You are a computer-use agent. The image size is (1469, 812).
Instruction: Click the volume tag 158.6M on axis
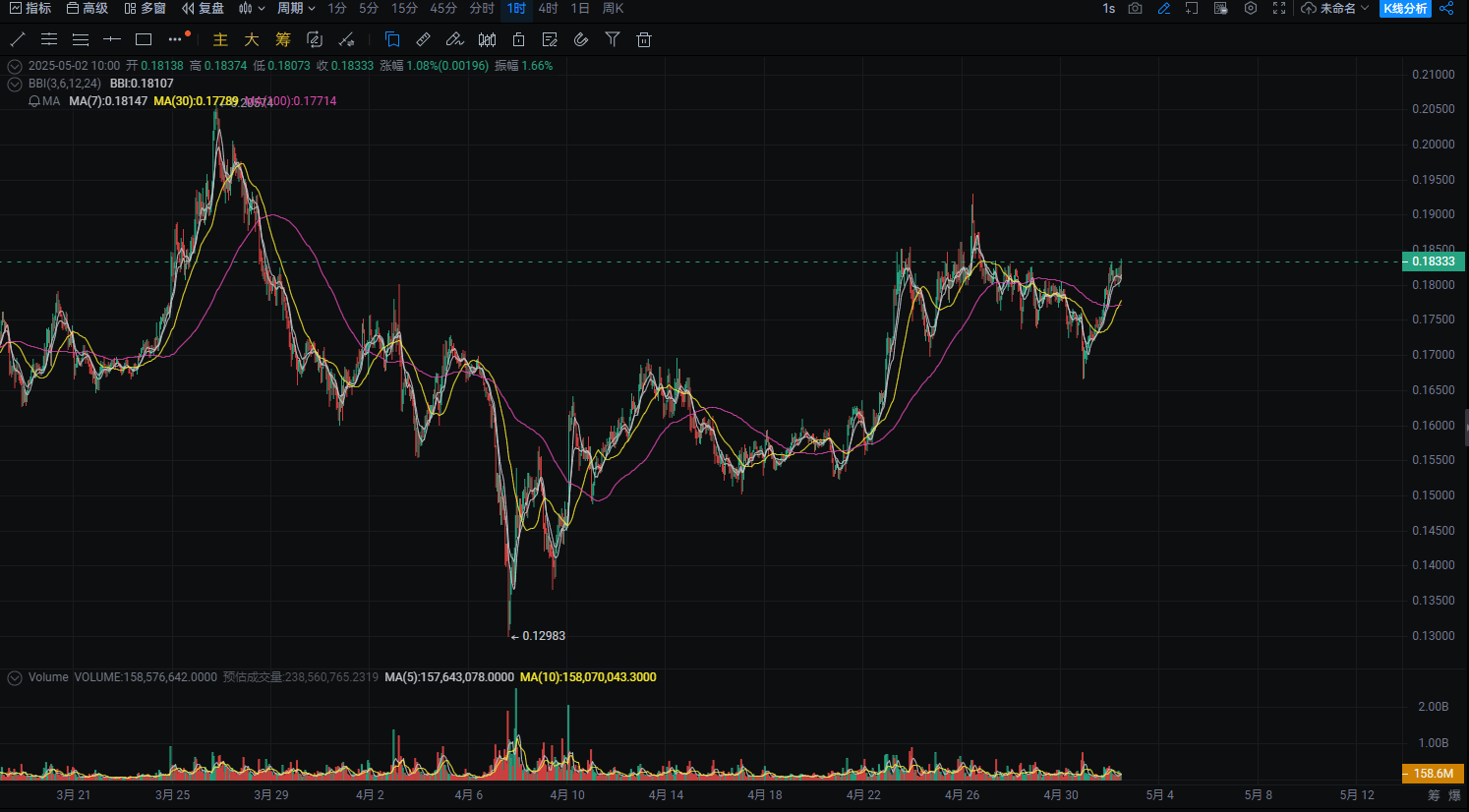(x=1433, y=774)
